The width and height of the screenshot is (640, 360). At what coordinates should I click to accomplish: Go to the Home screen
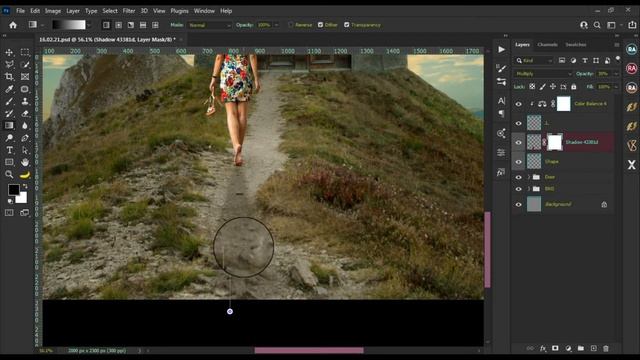coord(13,25)
